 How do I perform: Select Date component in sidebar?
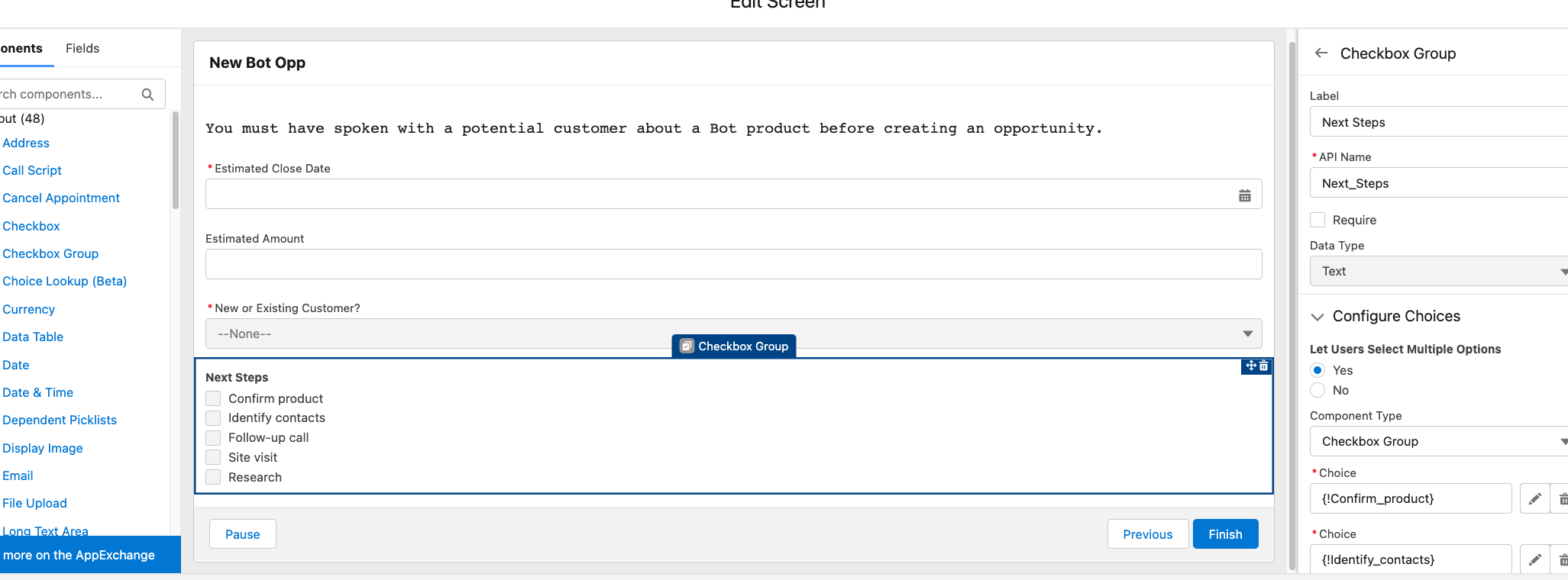click(16, 365)
